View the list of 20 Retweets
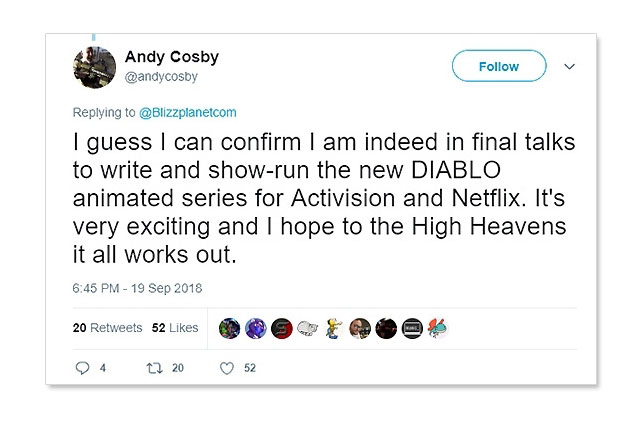This screenshot has width=640, height=423. [108, 328]
